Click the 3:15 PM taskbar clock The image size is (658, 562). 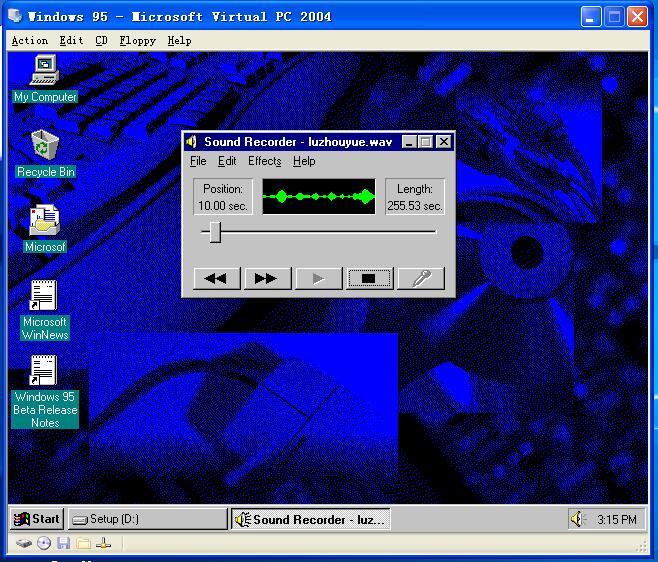(616, 520)
